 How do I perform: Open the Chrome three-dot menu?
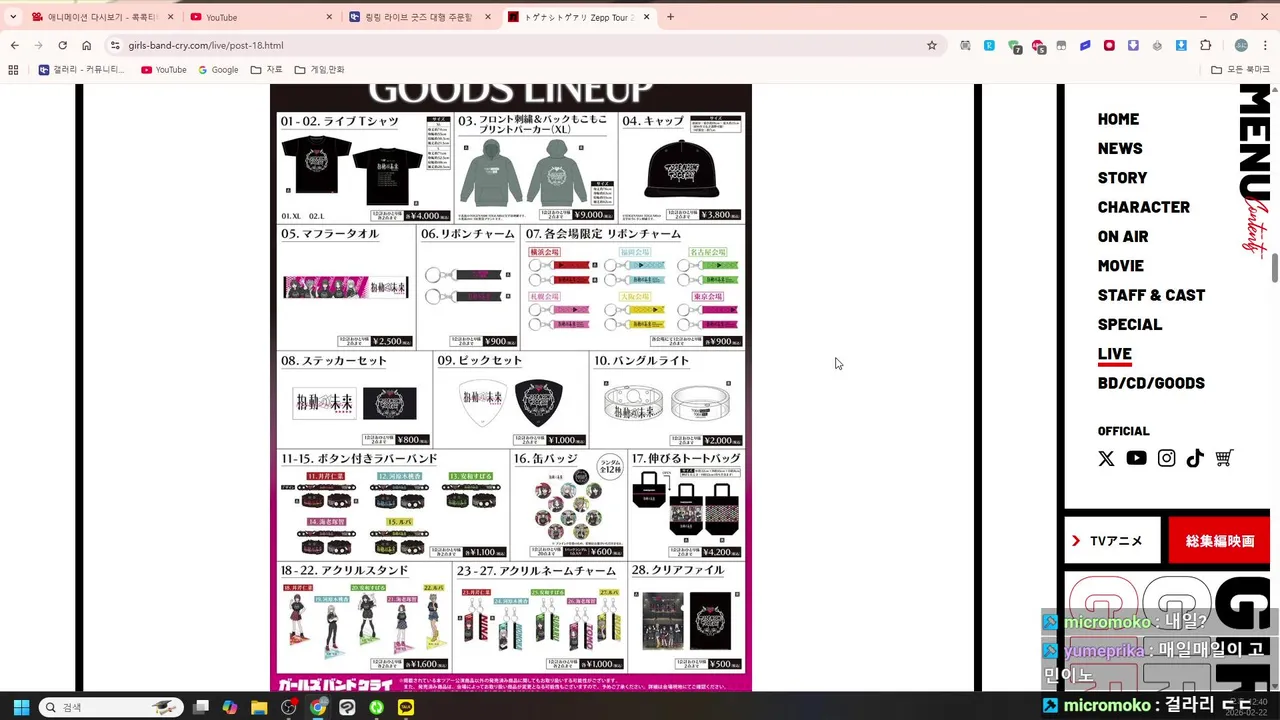(x=1266, y=45)
